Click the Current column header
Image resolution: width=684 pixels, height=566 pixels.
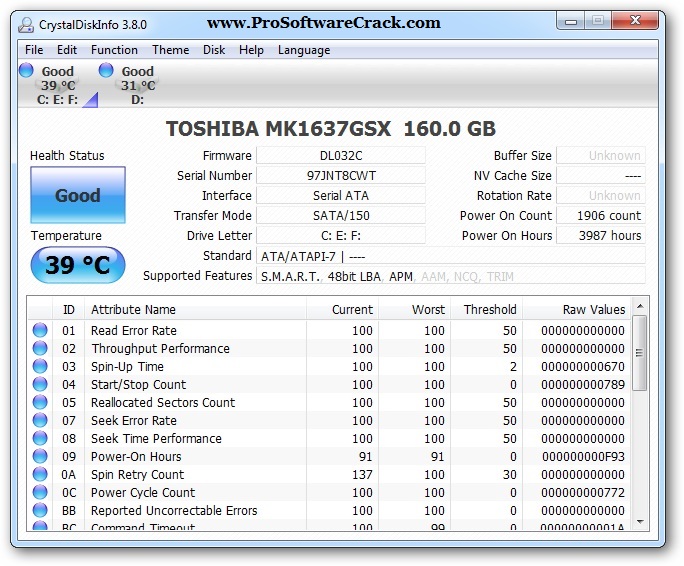pos(342,309)
